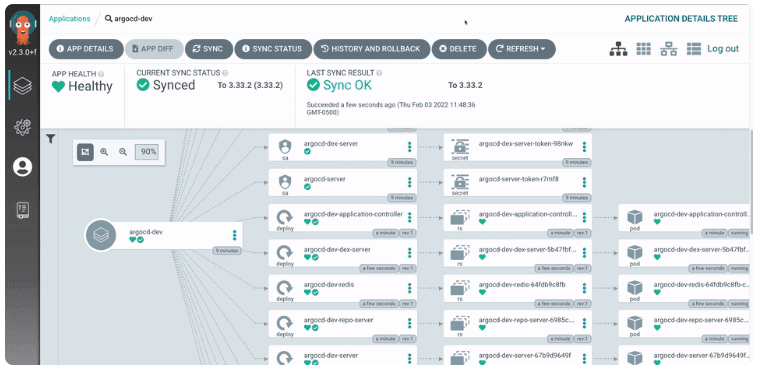This screenshot has width=758, height=381.
Task: Switch to the list view icon
Action: (694, 49)
